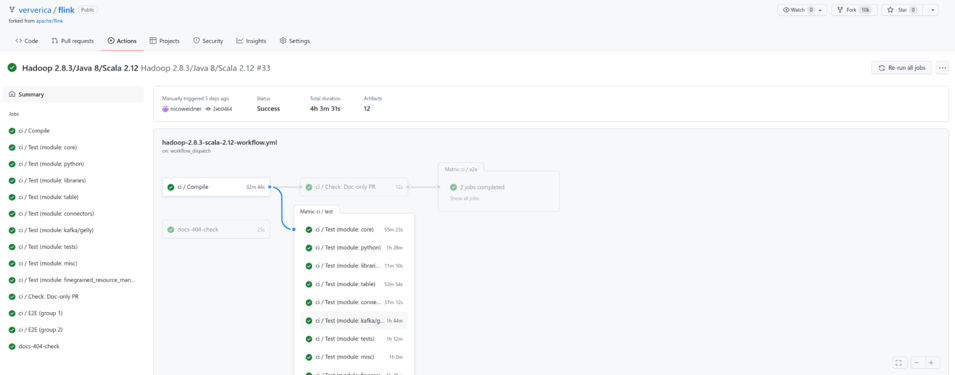Viewport: 955px width, 375px height.
Task: Open the Code tab
Action: click(27, 41)
